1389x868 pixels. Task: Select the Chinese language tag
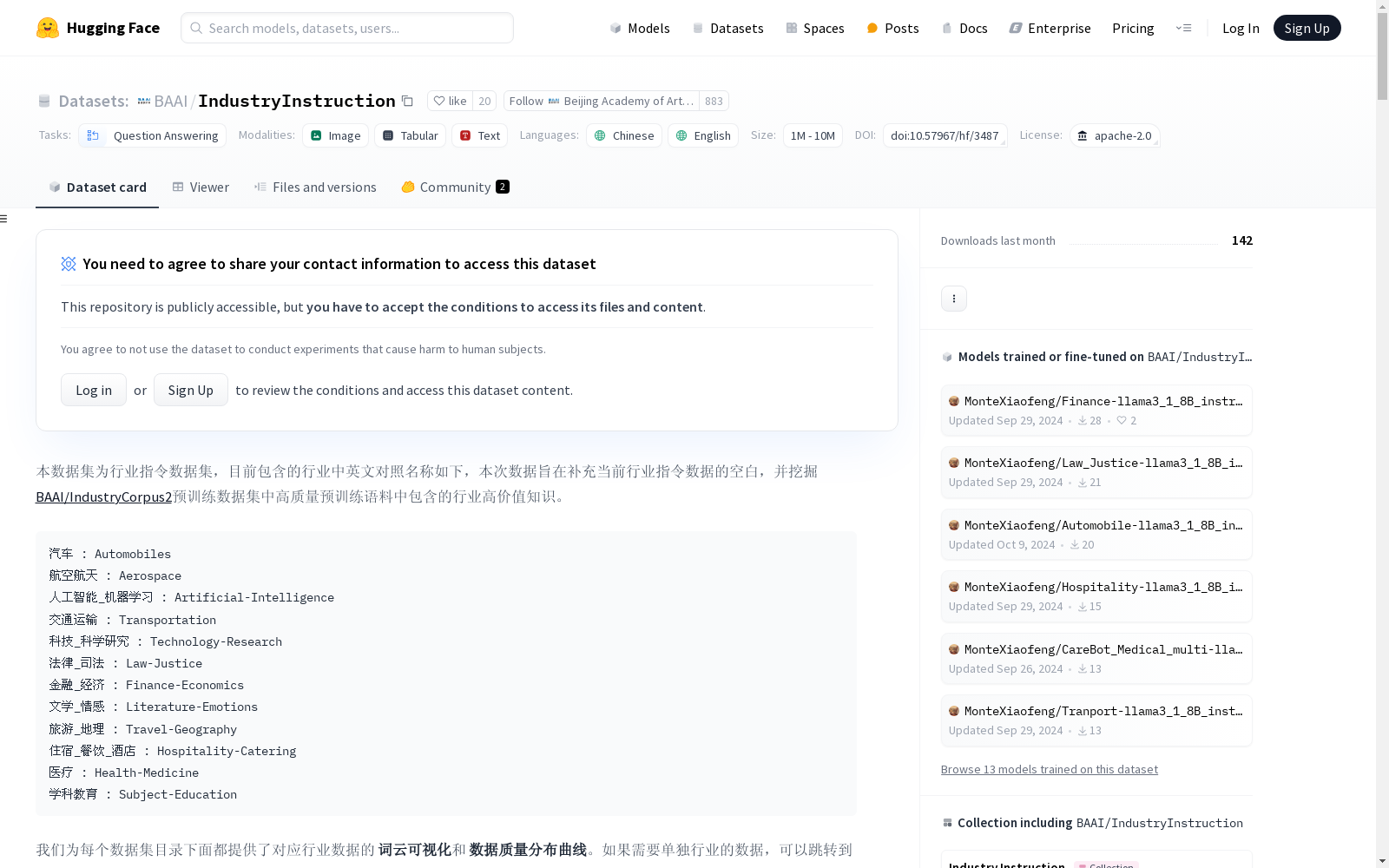[624, 135]
